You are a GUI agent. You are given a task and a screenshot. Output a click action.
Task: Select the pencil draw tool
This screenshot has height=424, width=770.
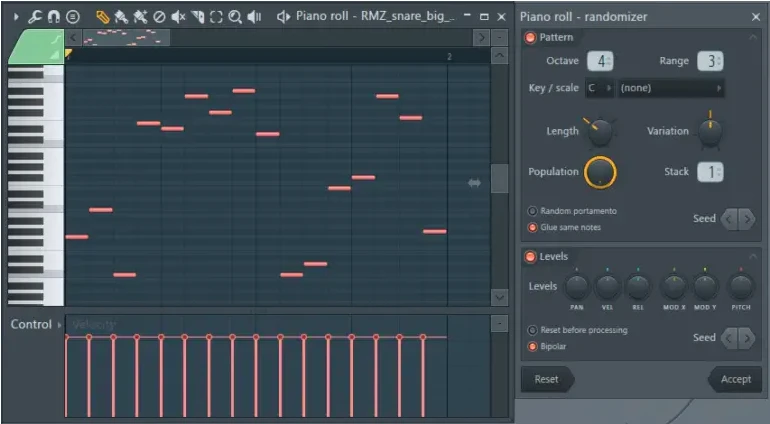coord(102,16)
